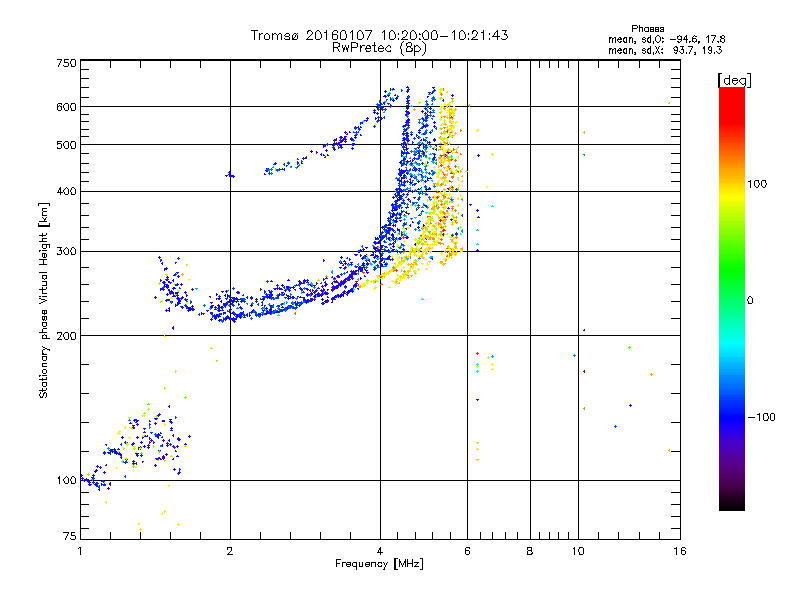Click the plot title 'Tromsø 20160107 10:20:00-10:21:43'
Viewport: 800px width, 600px height.
[379, 35]
